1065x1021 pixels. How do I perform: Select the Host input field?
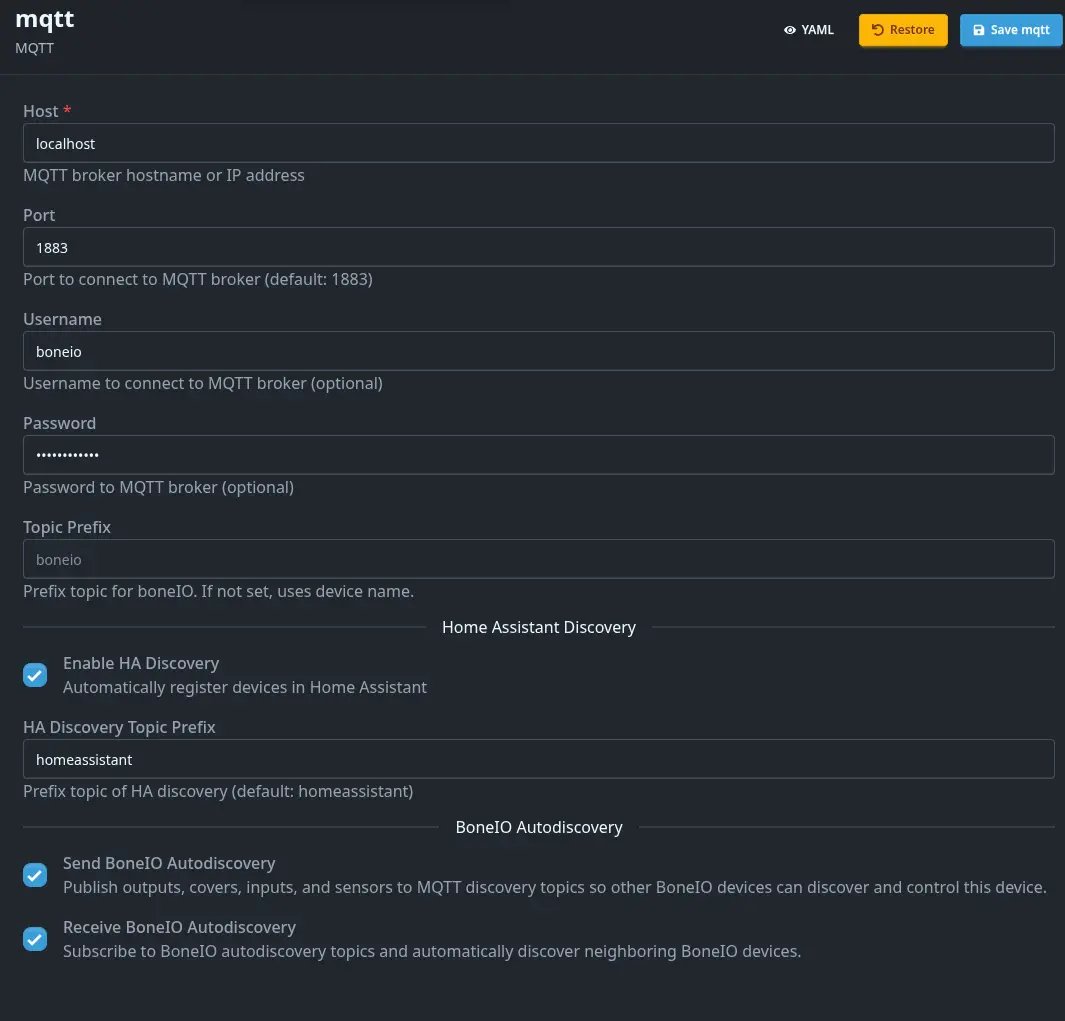pyautogui.click(x=538, y=143)
